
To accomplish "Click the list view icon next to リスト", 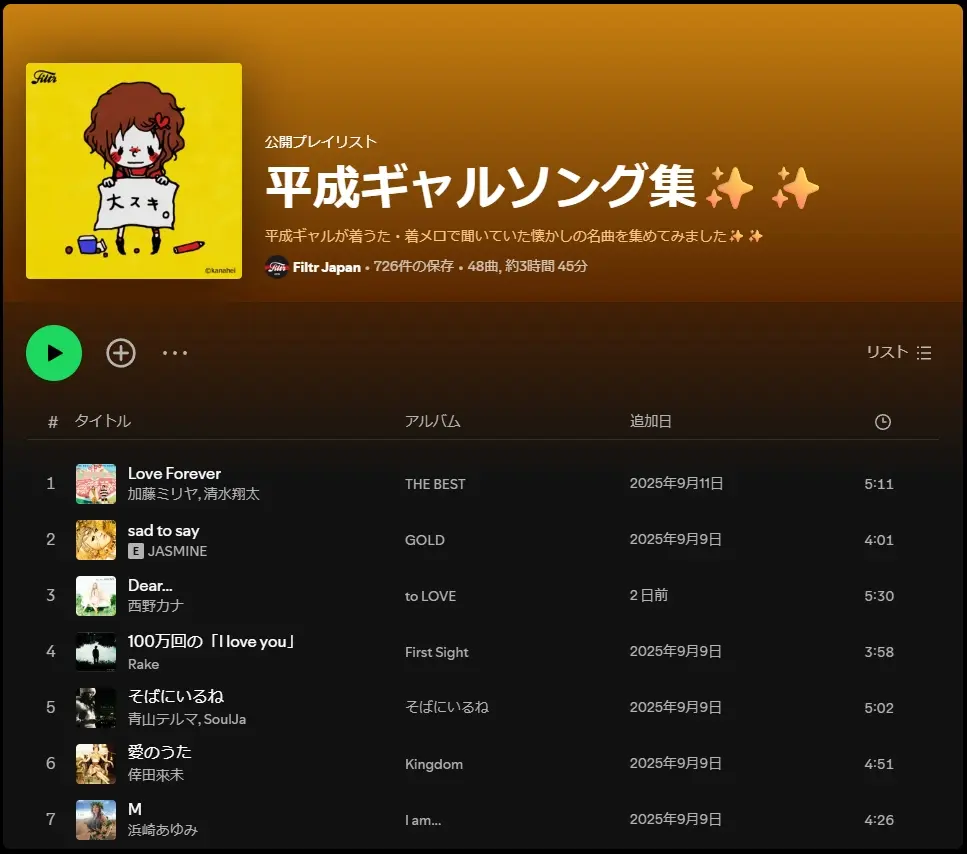I will click(x=923, y=352).
